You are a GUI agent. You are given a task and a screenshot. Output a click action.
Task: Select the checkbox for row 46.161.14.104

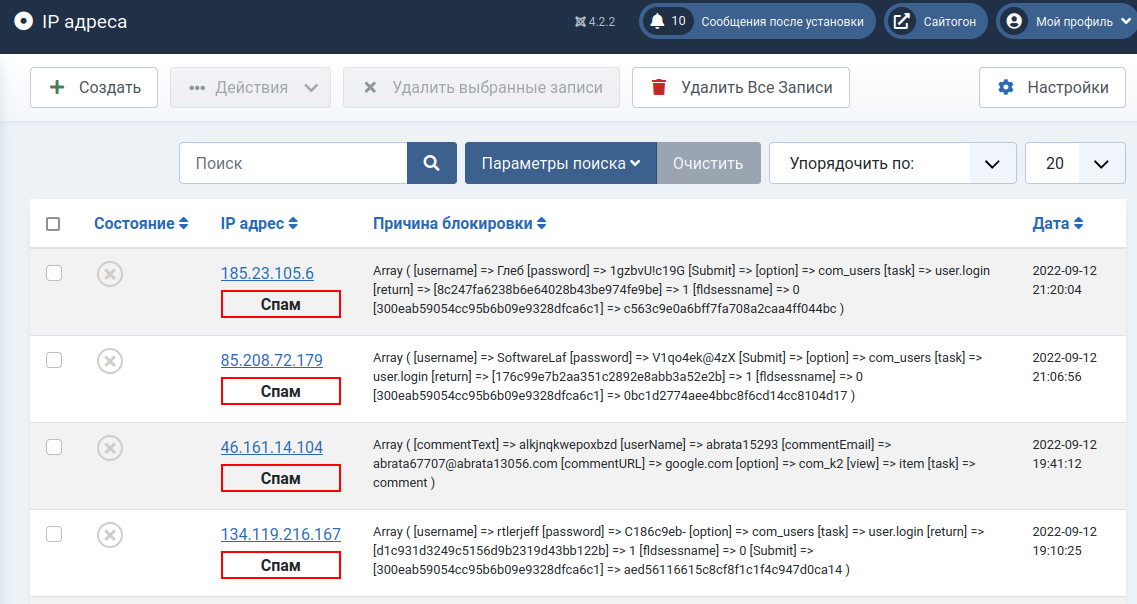(x=54, y=447)
